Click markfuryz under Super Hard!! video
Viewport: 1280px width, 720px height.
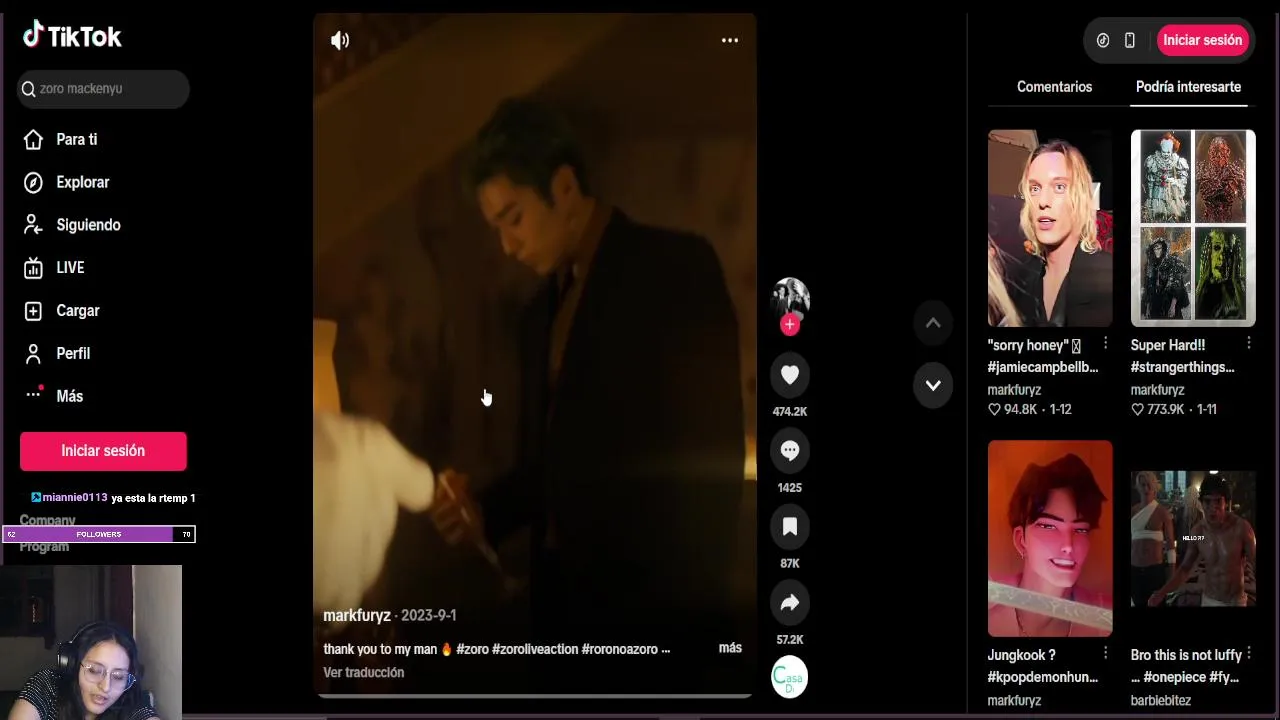[1157, 390]
